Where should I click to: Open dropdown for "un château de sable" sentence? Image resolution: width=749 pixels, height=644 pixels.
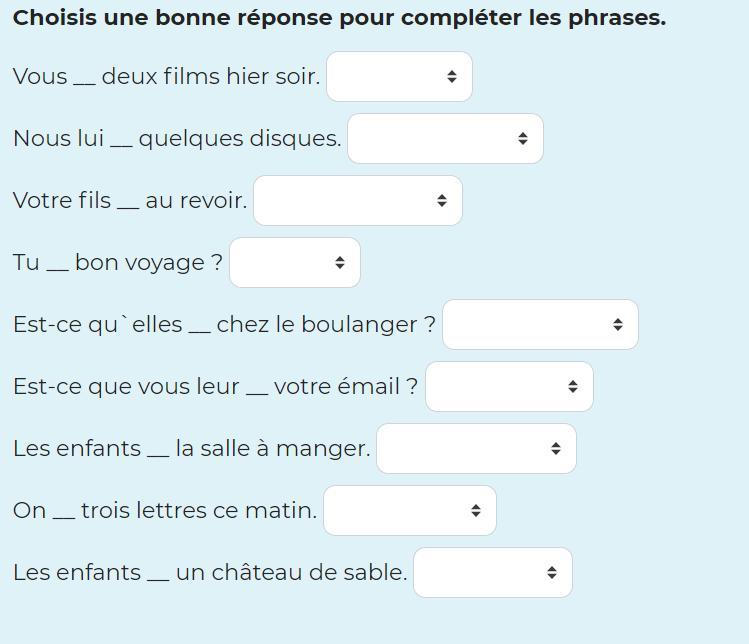pos(493,573)
